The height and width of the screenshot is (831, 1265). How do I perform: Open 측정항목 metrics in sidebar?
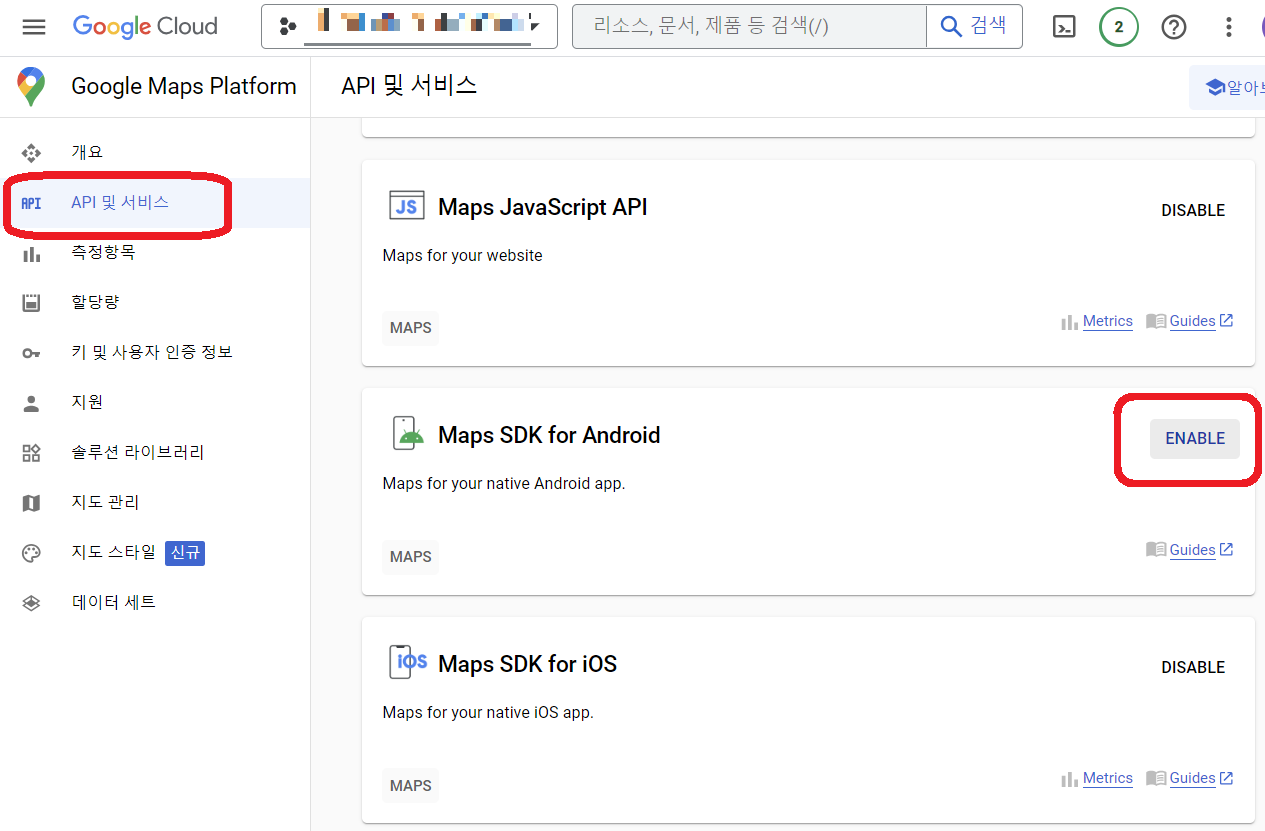[x=155, y=252]
